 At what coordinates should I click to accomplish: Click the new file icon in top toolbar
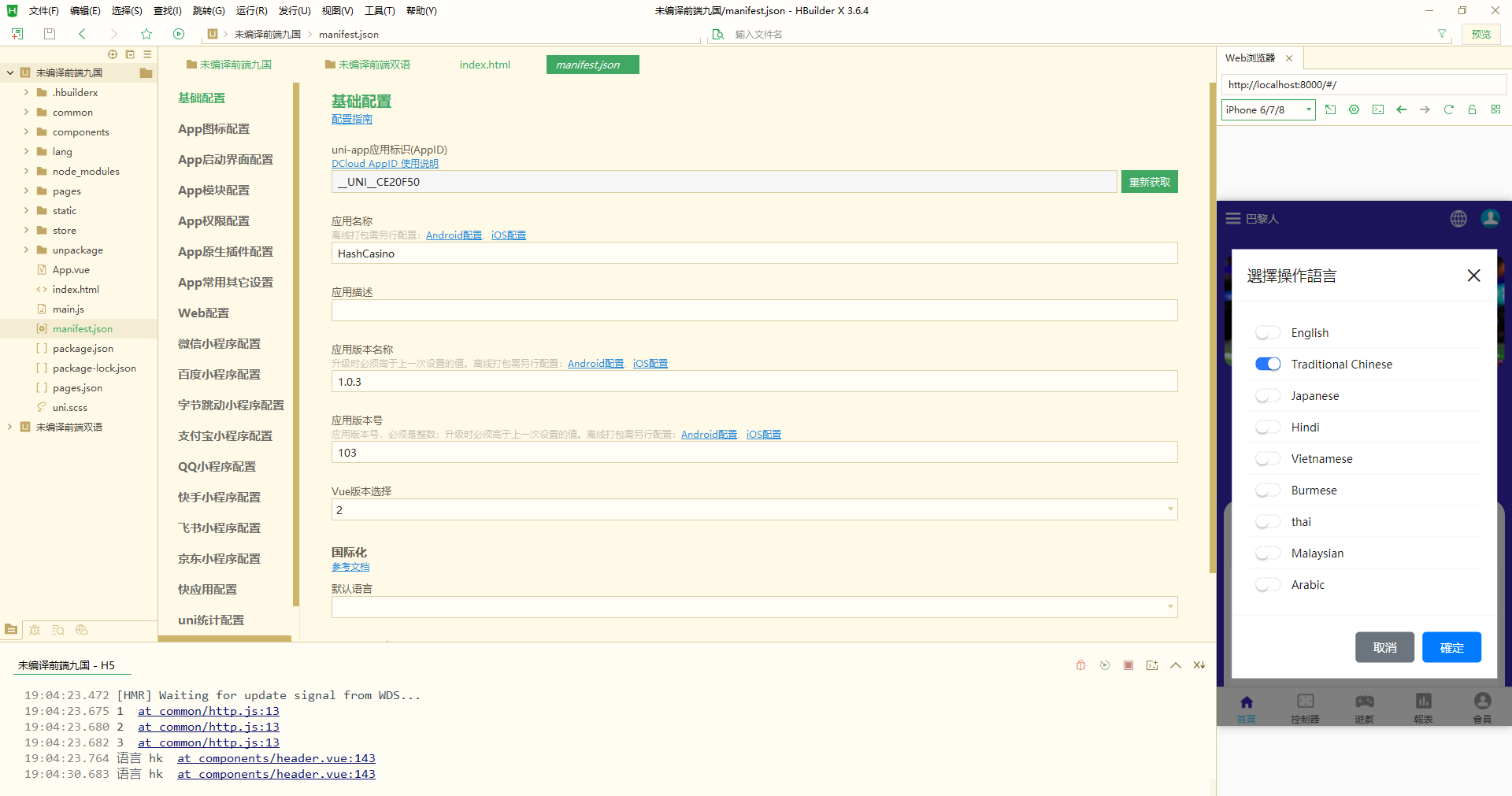click(17, 34)
